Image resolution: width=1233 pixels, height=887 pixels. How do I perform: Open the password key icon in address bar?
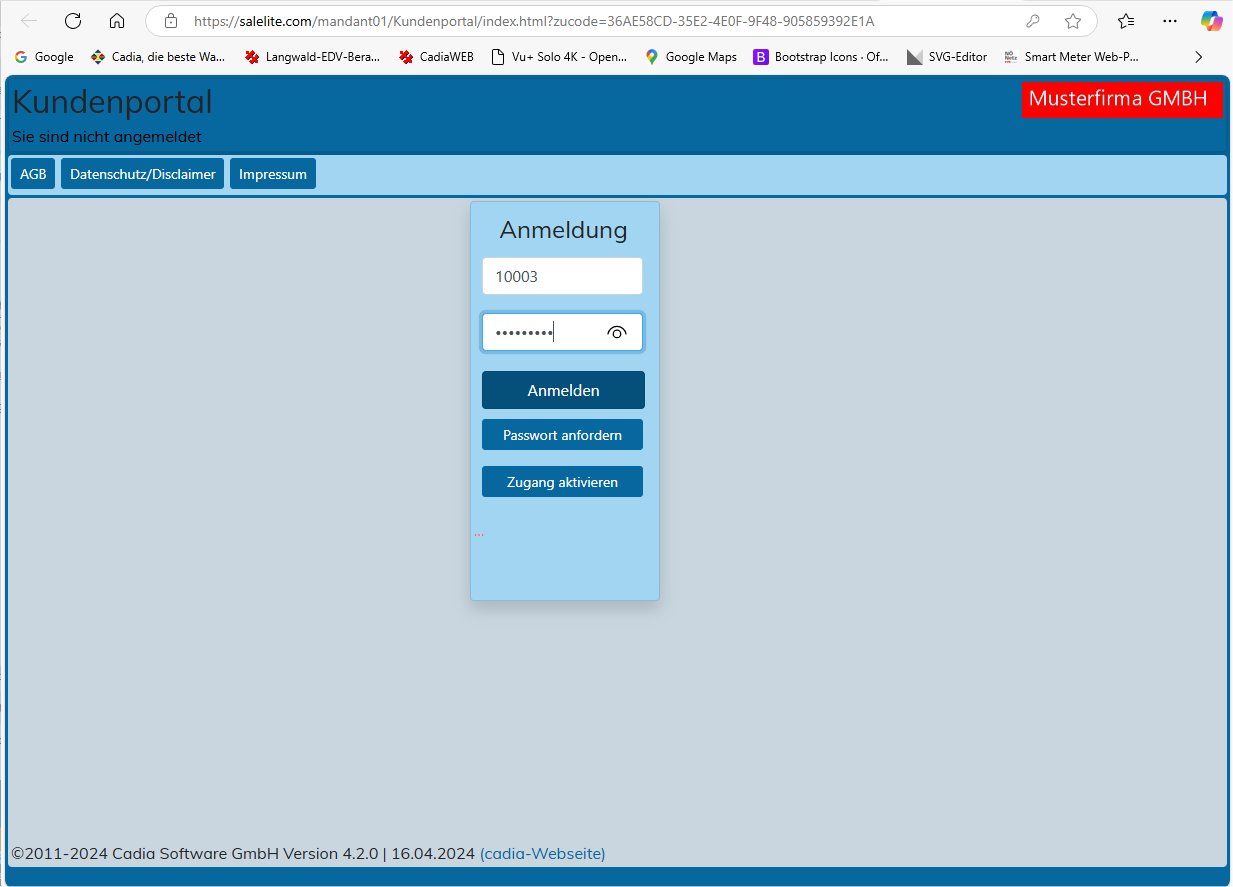click(1034, 21)
